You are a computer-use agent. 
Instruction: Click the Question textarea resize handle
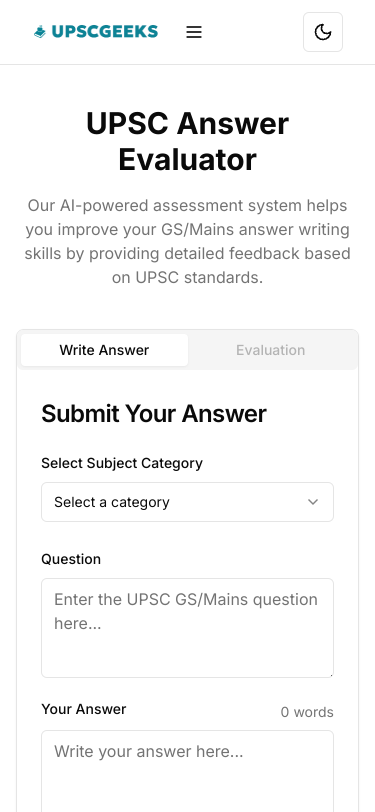(x=330, y=674)
